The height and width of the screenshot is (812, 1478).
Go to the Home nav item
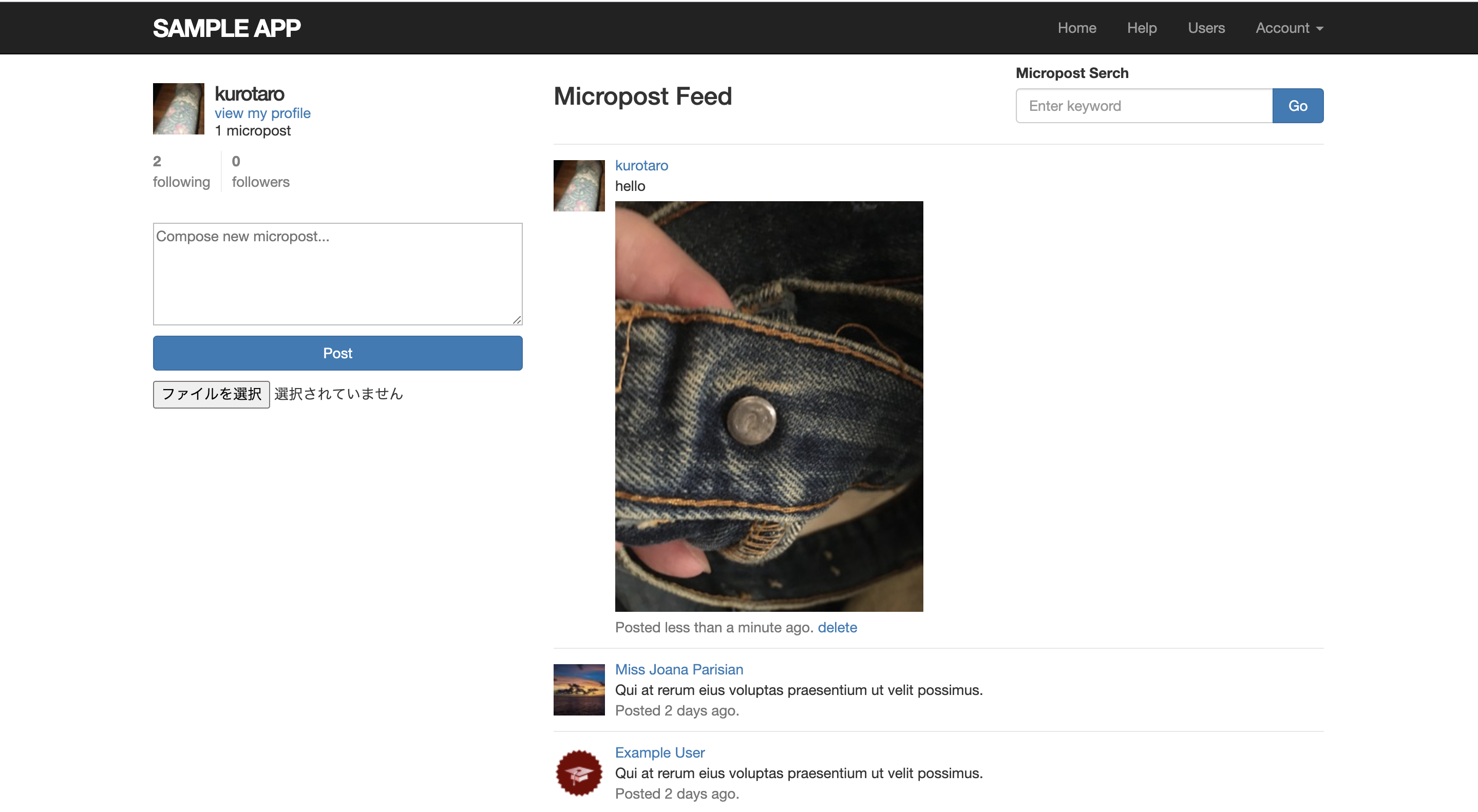coord(1076,28)
